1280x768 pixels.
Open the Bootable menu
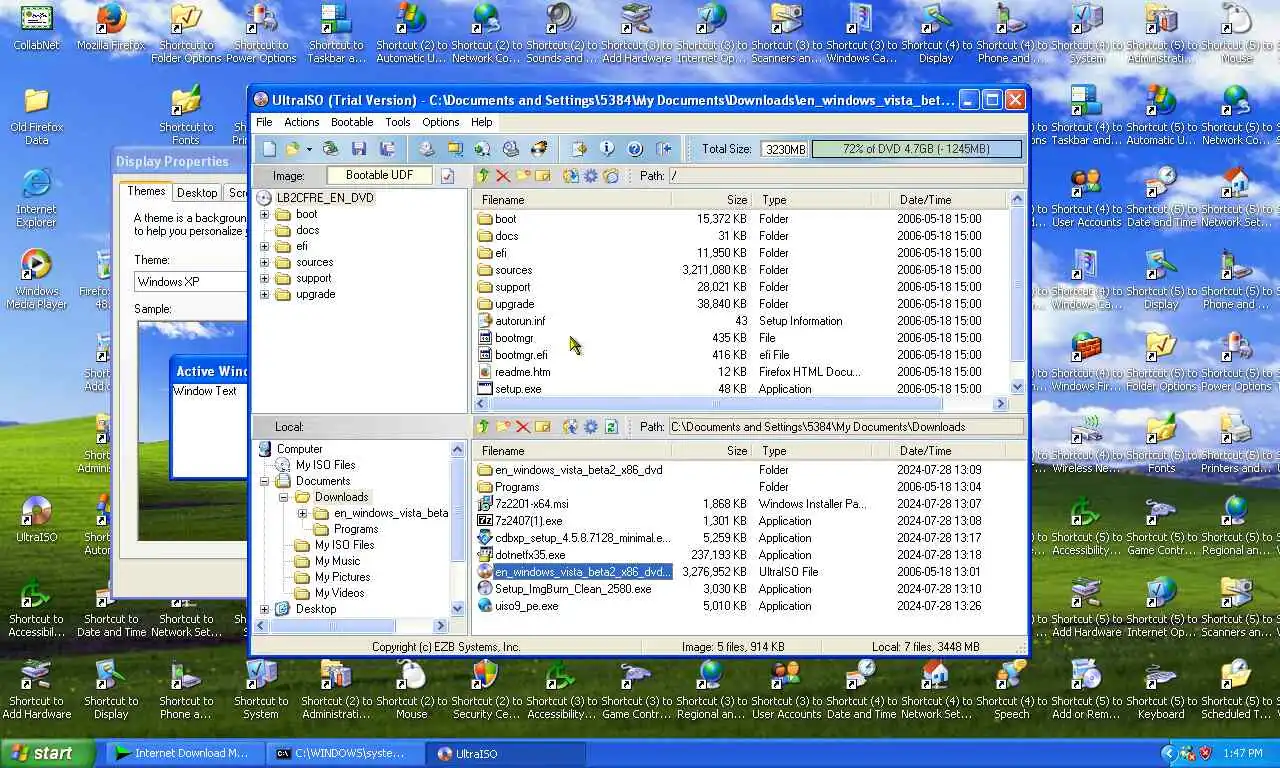point(352,122)
